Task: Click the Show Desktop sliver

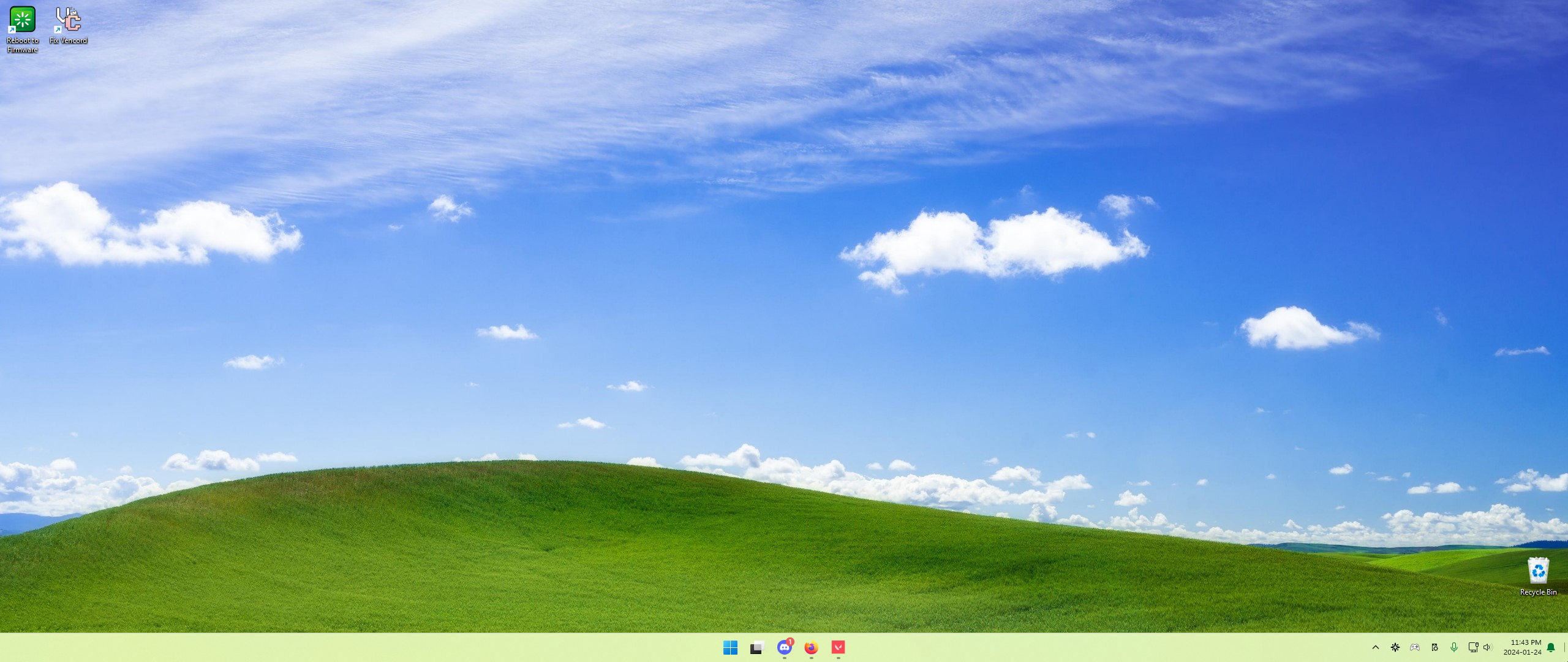Action: pos(1565,647)
